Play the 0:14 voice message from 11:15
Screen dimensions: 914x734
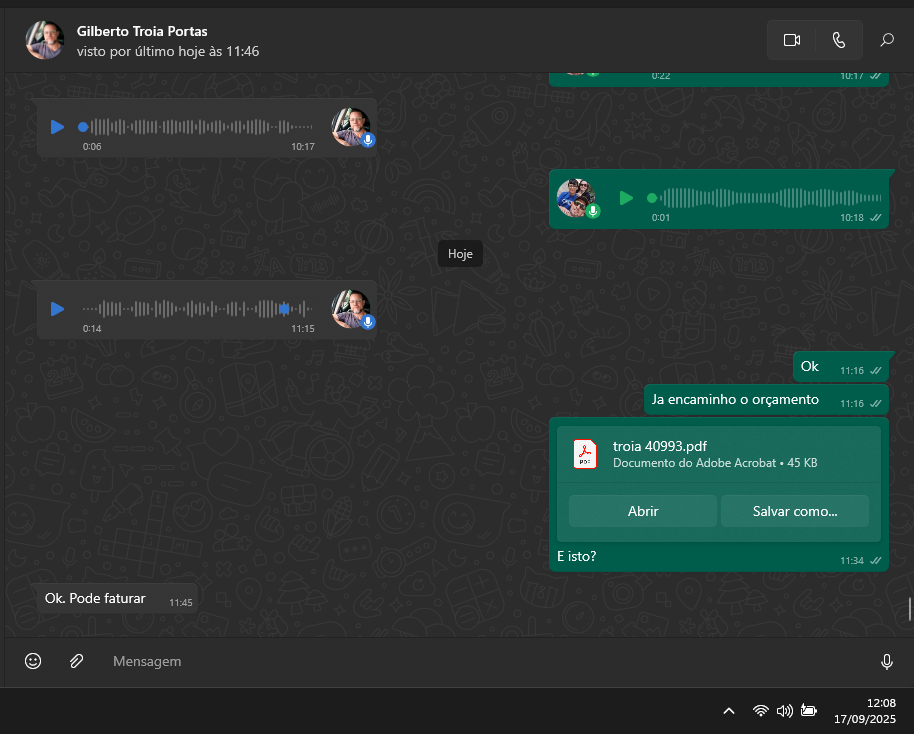[x=58, y=309]
